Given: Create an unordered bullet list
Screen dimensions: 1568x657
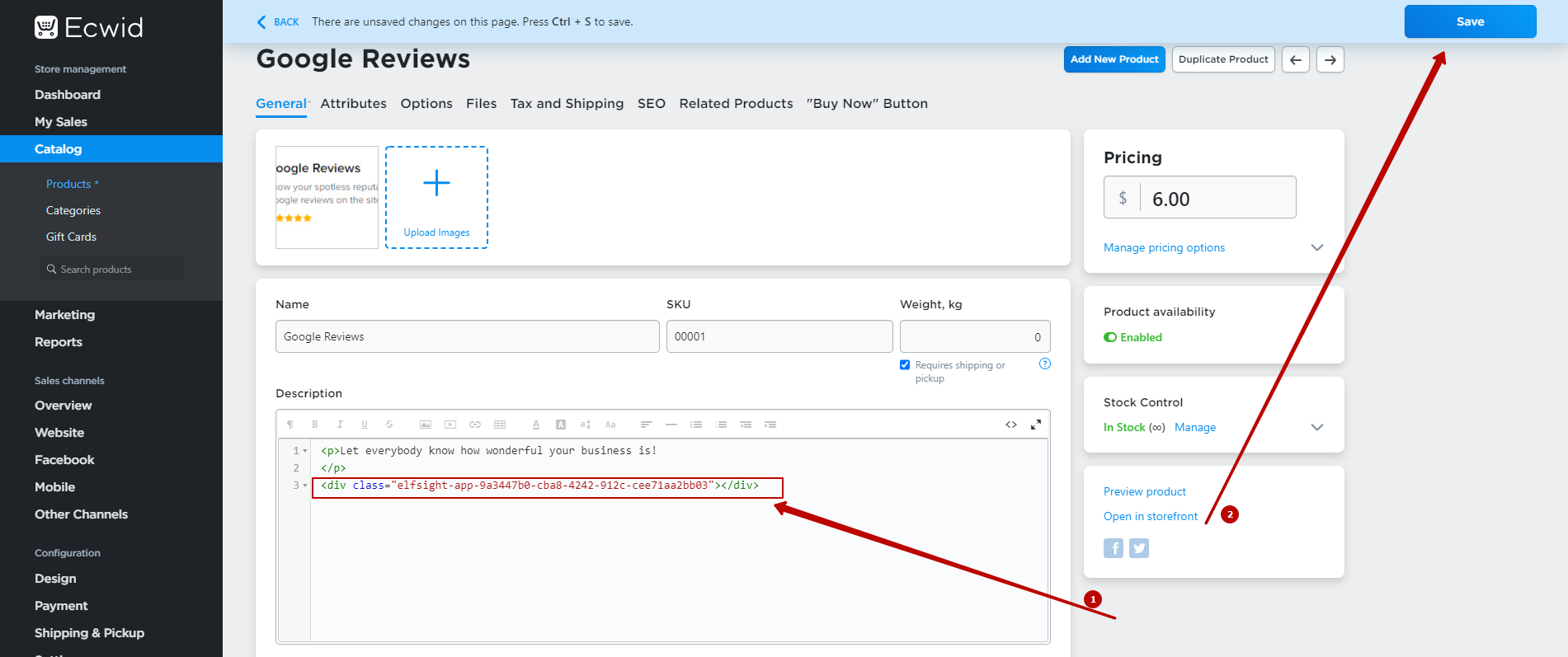Looking at the screenshot, I should 696,425.
